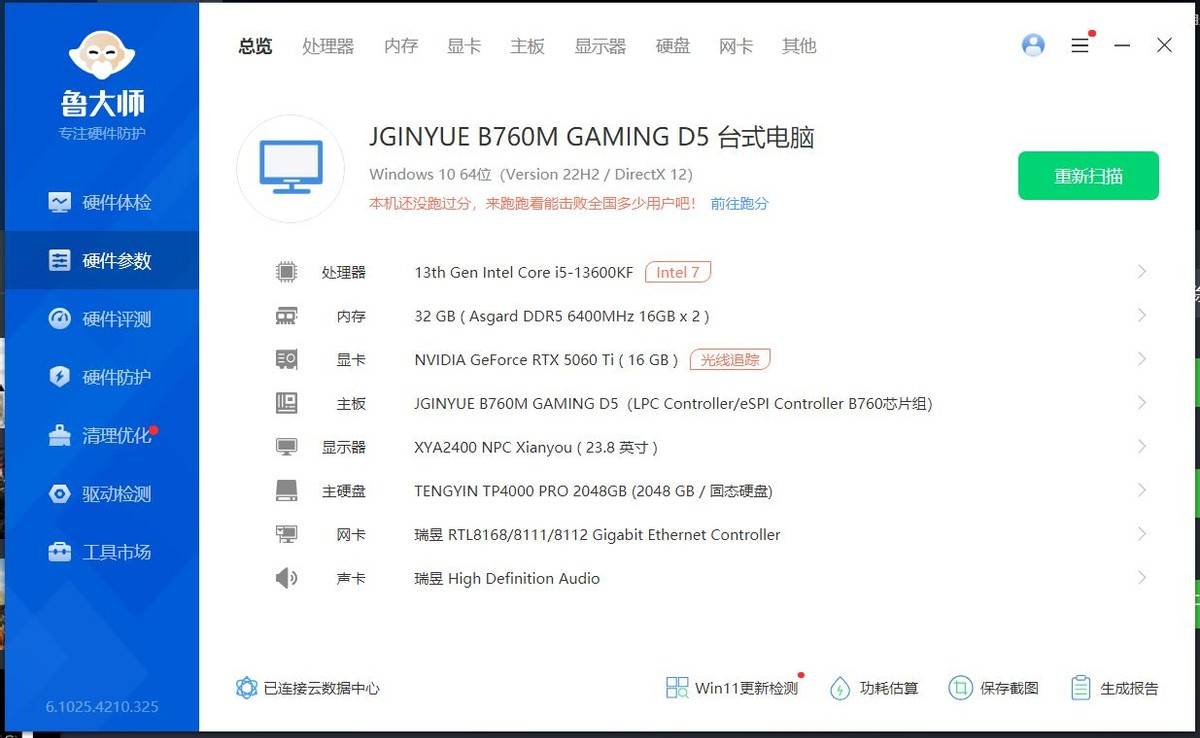
Task: Click the large desktop computer icon
Action: [291, 168]
